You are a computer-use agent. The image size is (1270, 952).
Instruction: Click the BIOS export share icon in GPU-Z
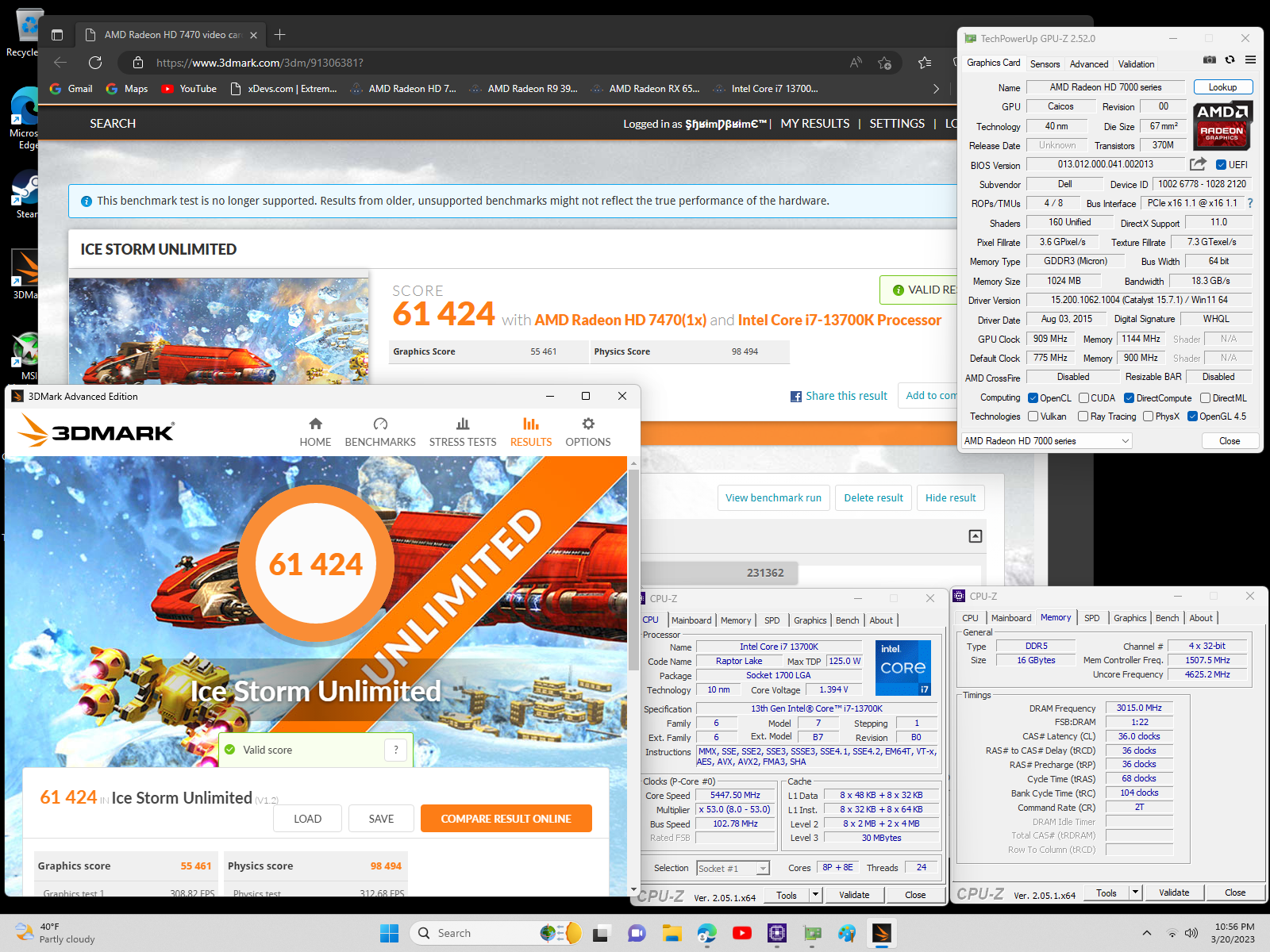point(1198,164)
